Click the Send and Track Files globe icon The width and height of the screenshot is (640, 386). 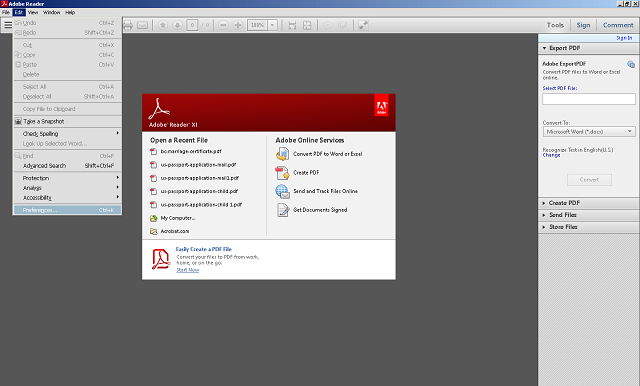(282, 191)
